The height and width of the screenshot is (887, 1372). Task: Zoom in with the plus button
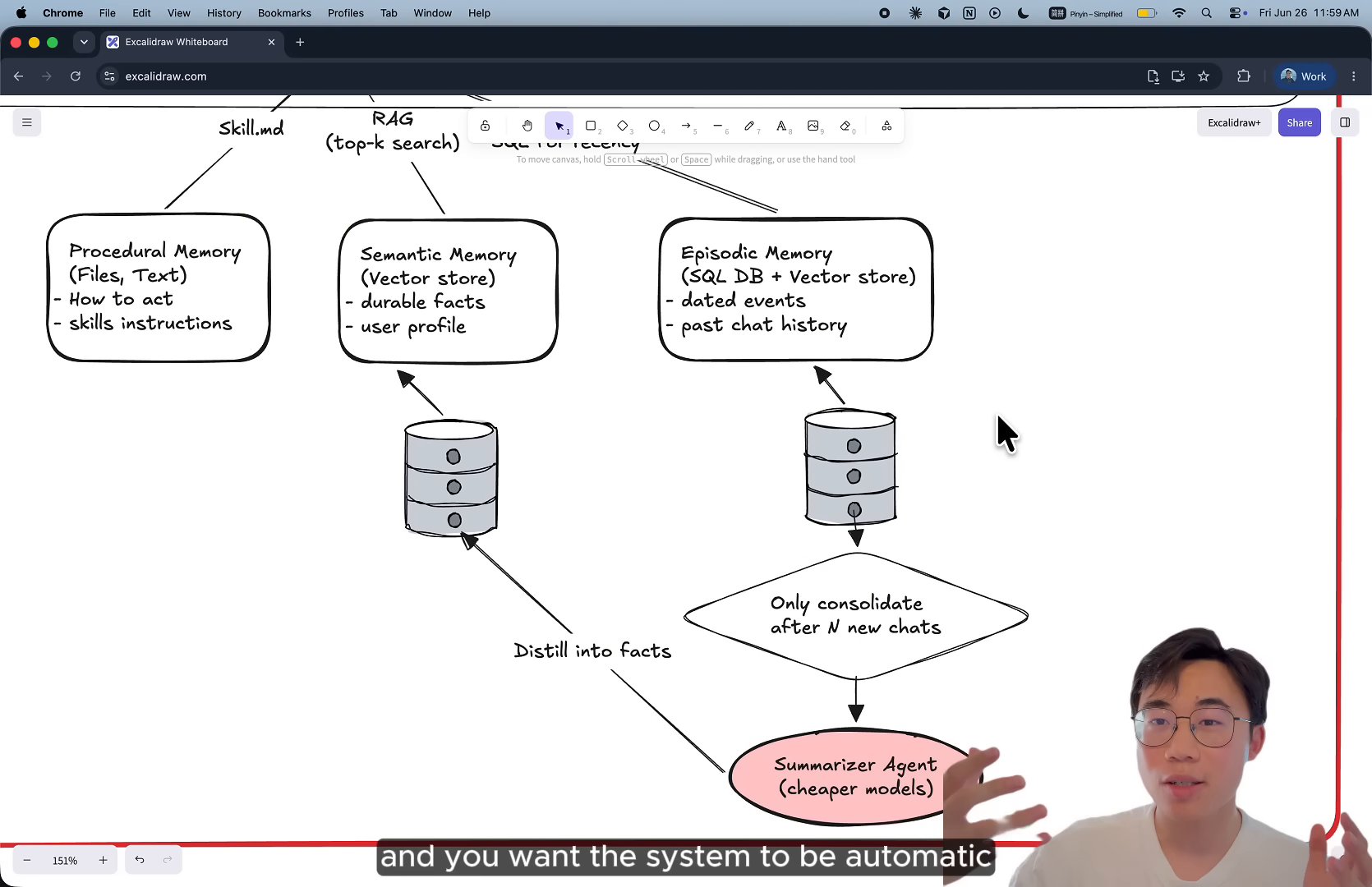click(x=103, y=860)
